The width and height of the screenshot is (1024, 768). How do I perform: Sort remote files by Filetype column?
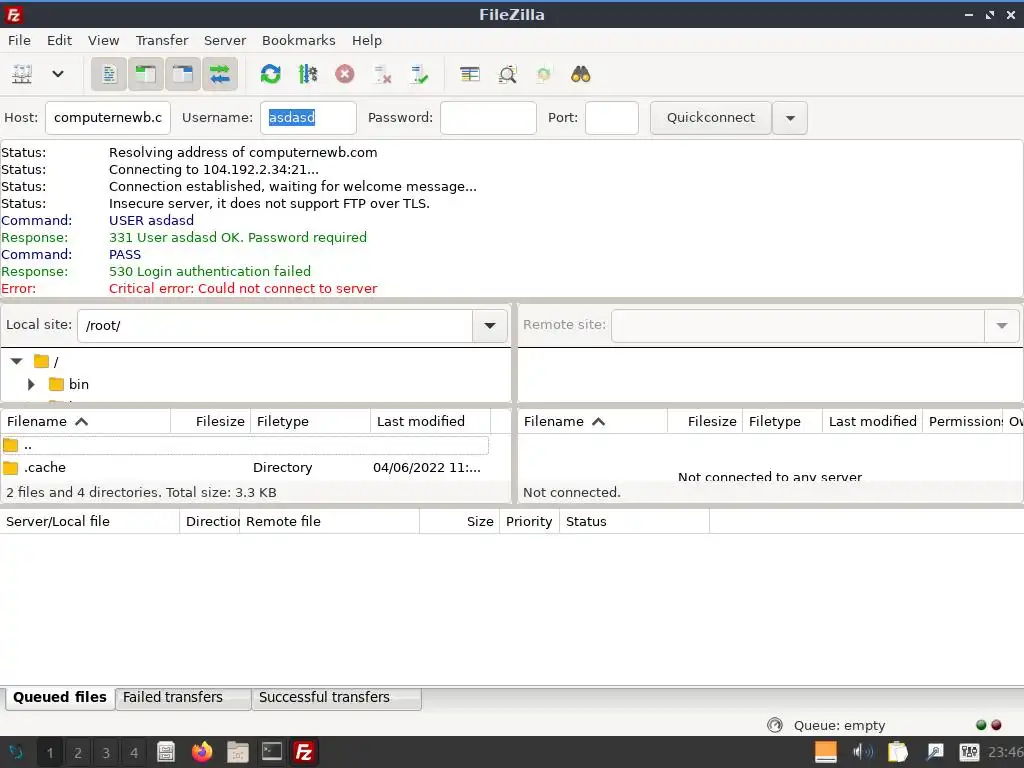(782, 421)
